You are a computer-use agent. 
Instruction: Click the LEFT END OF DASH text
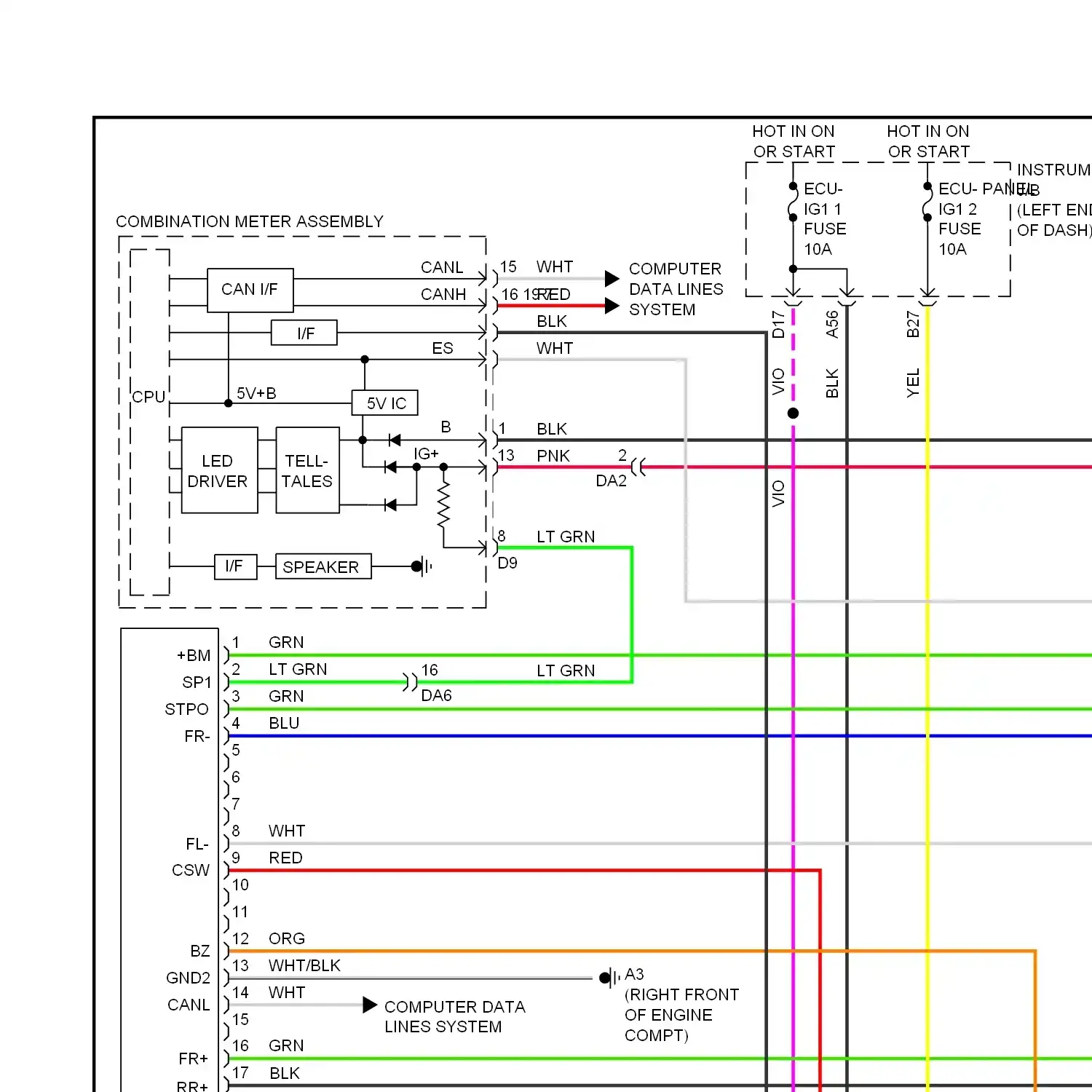(1054, 220)
